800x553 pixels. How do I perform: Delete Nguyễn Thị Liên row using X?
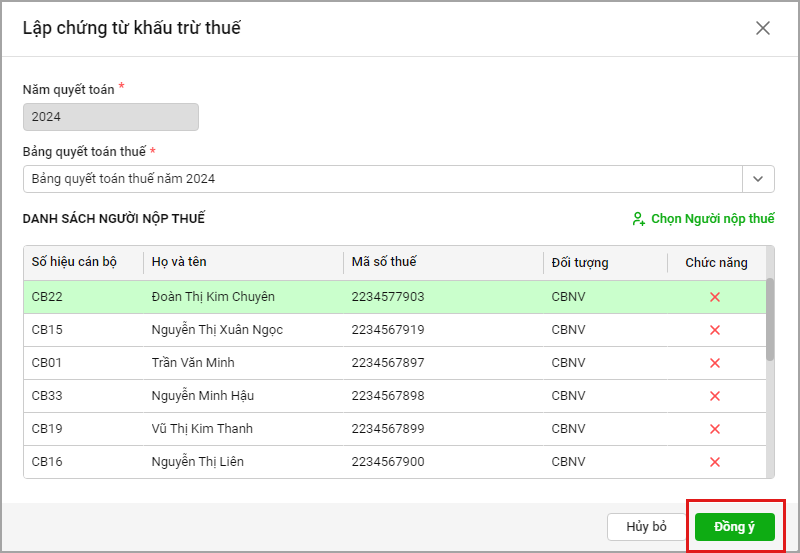click(x=715, y=462)
